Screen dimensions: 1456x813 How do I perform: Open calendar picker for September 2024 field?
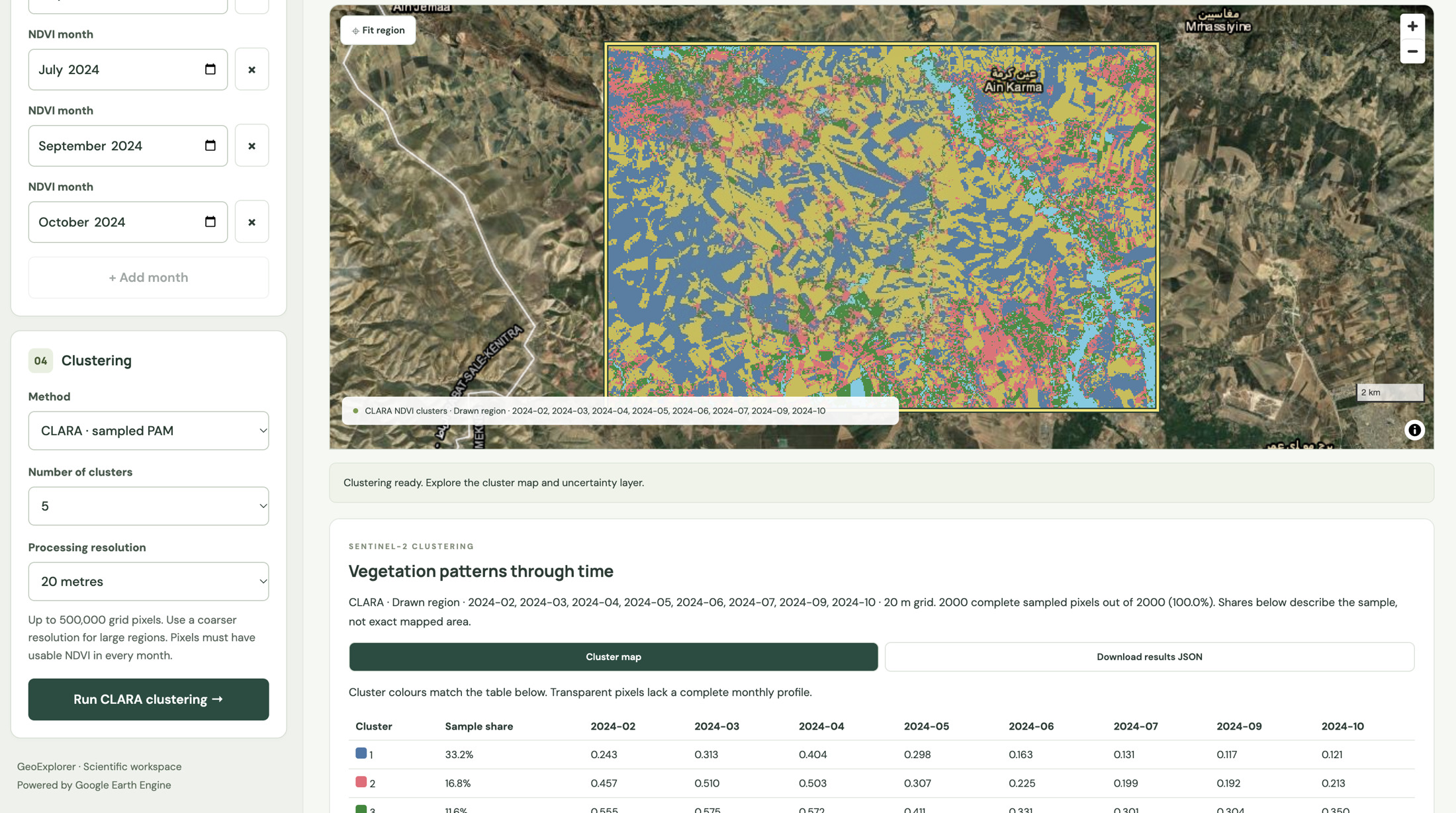(210, 146)
